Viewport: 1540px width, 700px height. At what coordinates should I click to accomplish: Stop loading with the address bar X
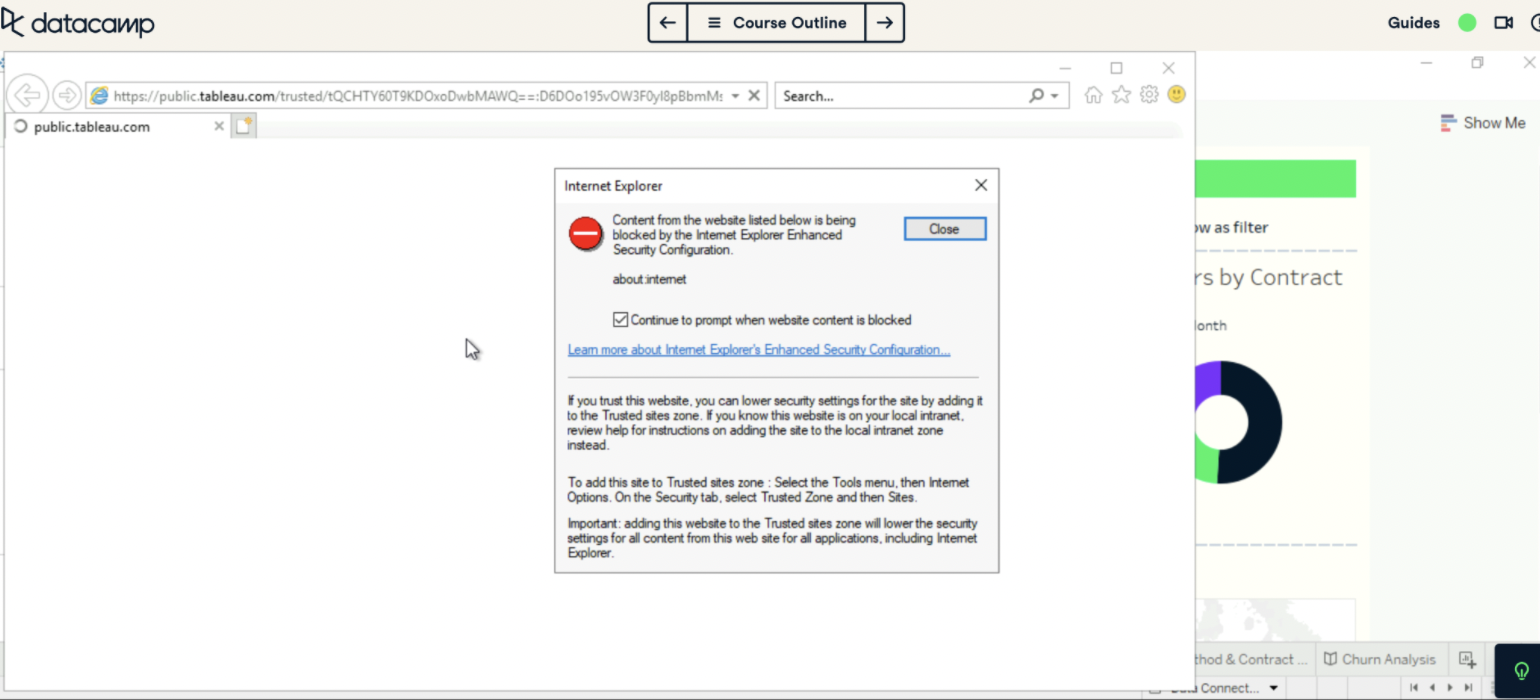(x=754, y=96)
